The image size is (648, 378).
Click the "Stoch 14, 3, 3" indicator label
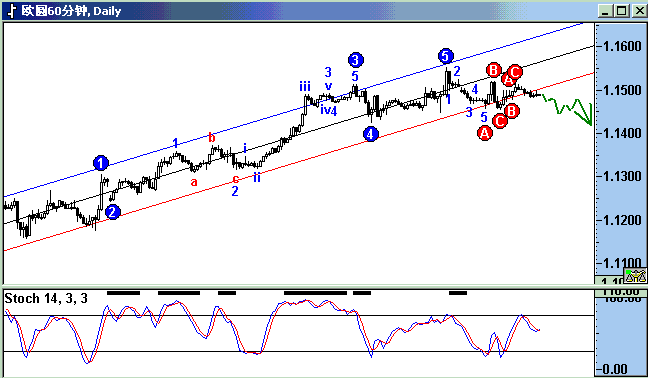point(46,298)
